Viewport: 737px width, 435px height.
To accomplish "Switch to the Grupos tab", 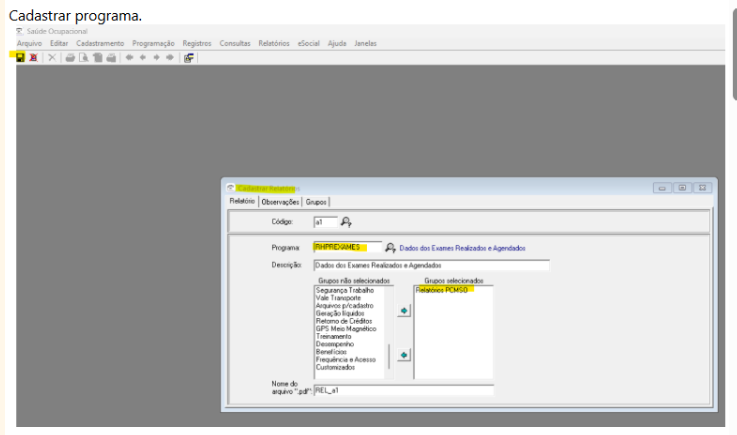I will [x=316, y=201].
